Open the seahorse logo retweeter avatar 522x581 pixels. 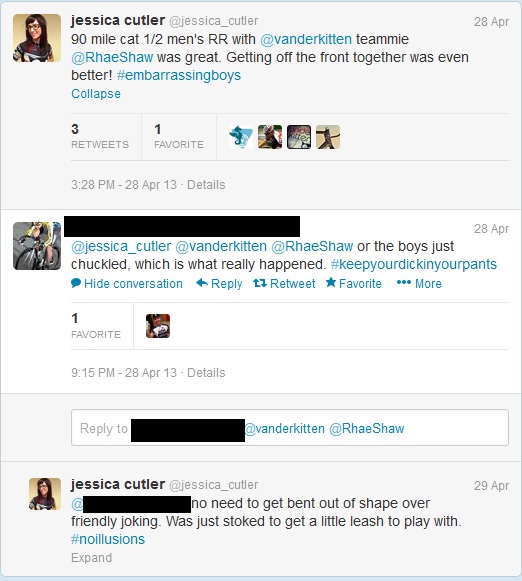pyautogui.click(x=241, y=137)
